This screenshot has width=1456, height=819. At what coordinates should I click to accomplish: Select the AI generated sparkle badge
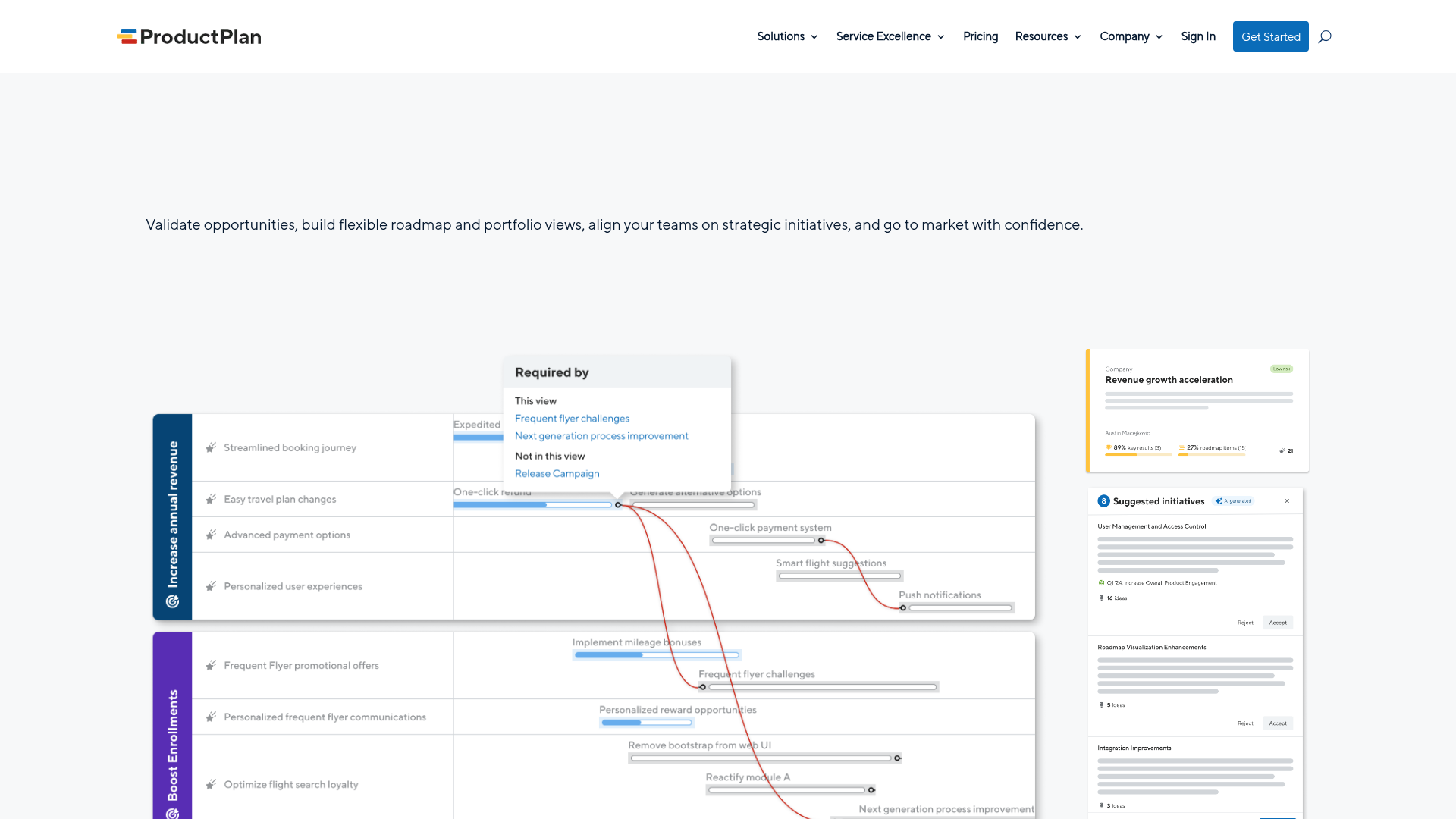1234,500
